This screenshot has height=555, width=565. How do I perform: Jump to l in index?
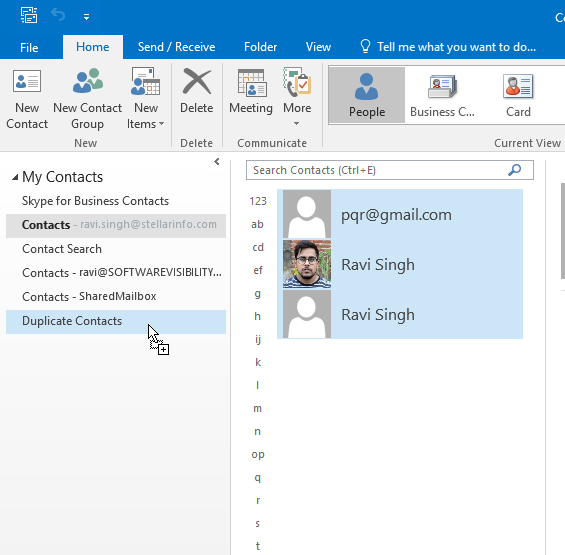pos(257,385)
